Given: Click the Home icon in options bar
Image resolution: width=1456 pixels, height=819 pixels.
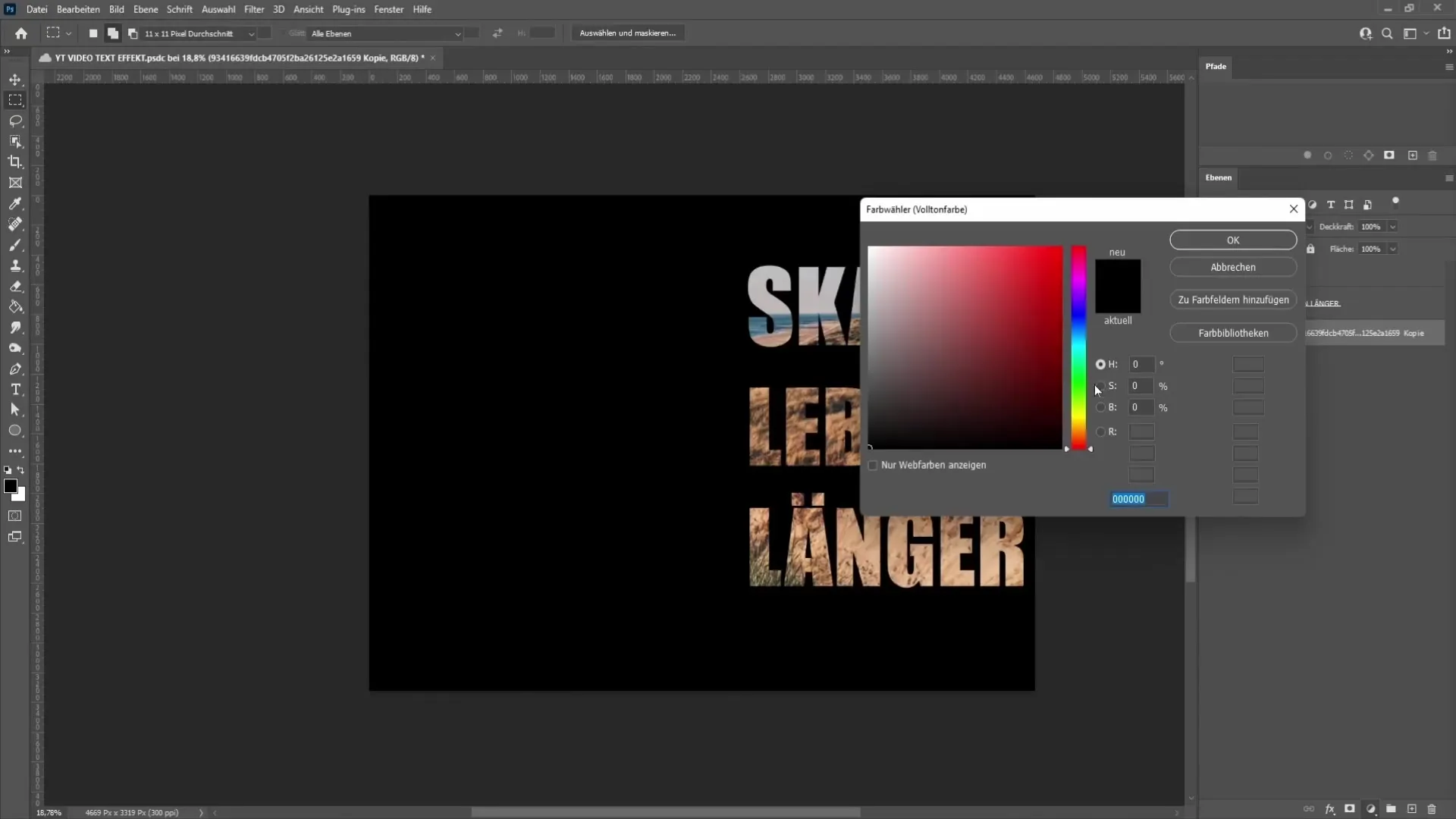Looking at the screenshot, I should [x=21, y=33].
